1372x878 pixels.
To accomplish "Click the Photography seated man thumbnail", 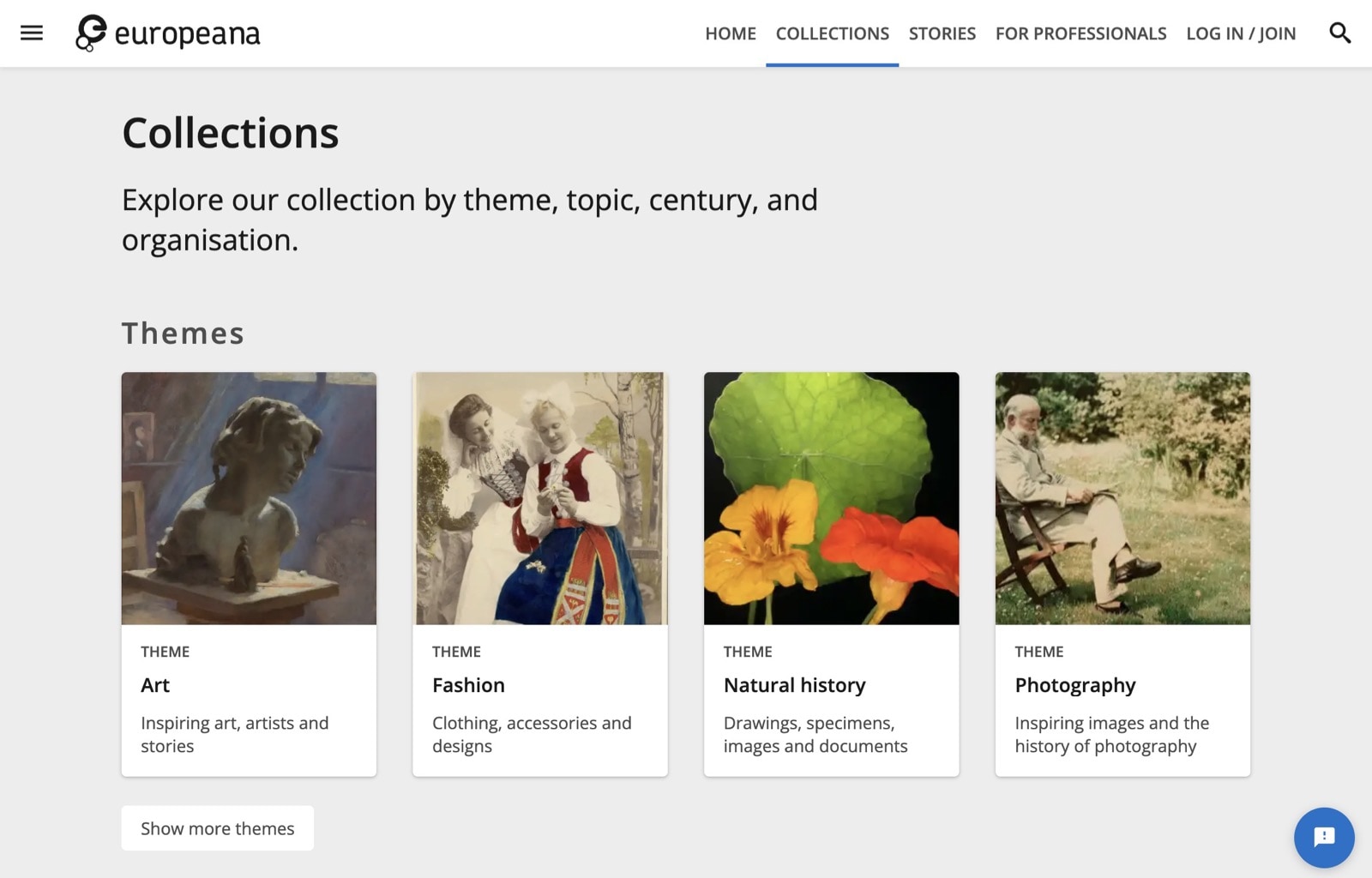I will pyautogui.click(x=1122, y=498).
